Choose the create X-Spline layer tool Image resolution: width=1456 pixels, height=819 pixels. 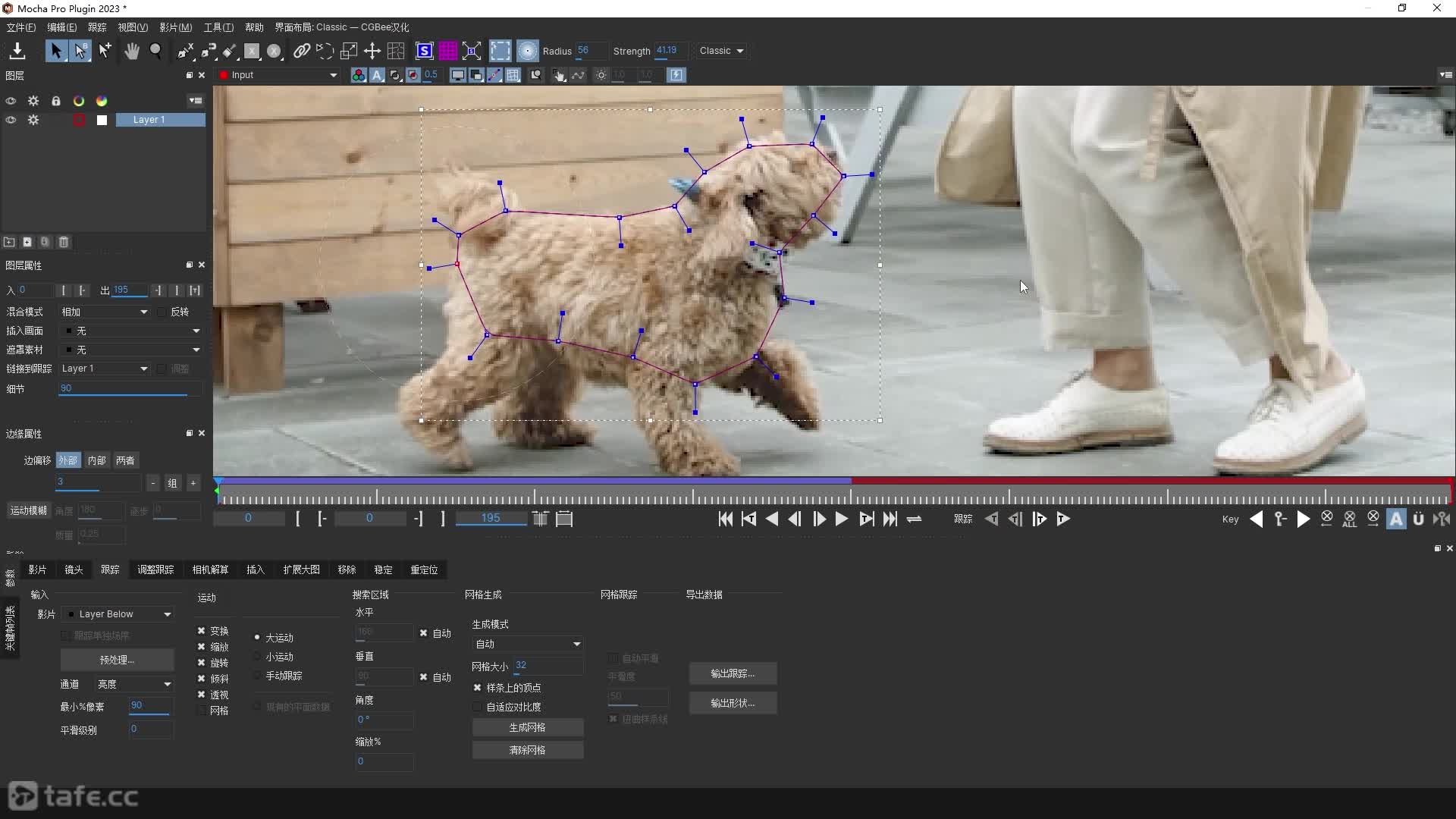tap(185, 51)
